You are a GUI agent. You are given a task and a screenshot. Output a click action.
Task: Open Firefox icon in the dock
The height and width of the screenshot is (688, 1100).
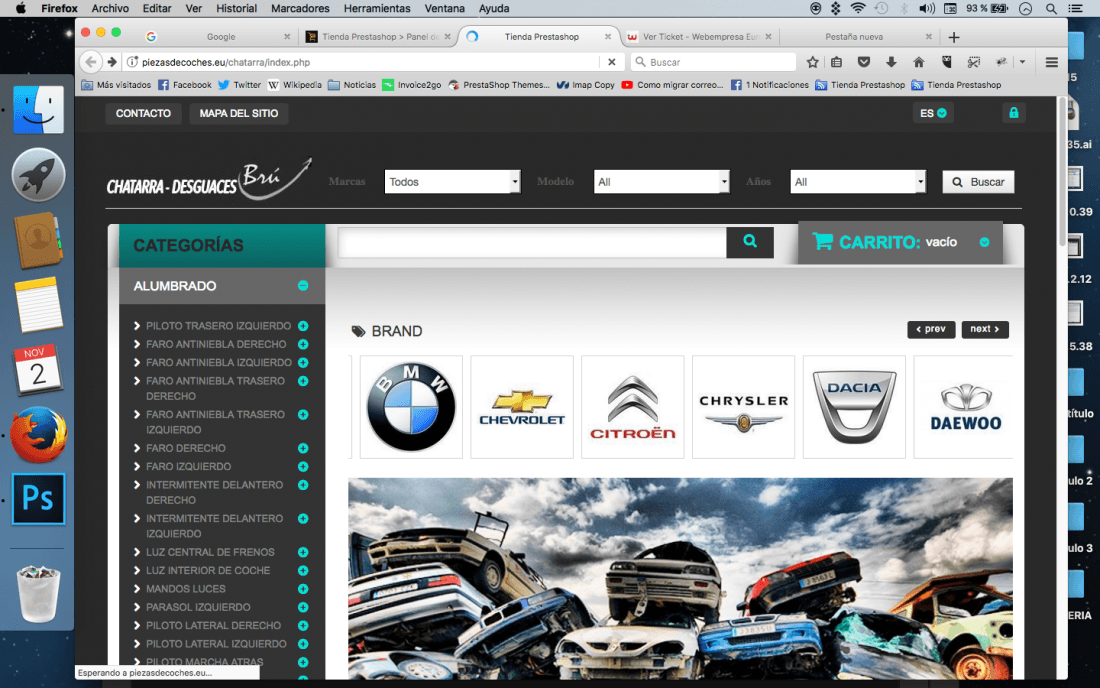click(38, 435)
